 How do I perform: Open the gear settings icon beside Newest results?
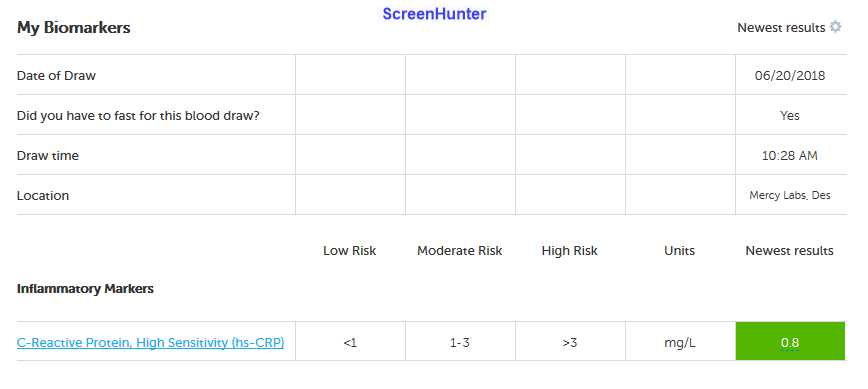835,27
